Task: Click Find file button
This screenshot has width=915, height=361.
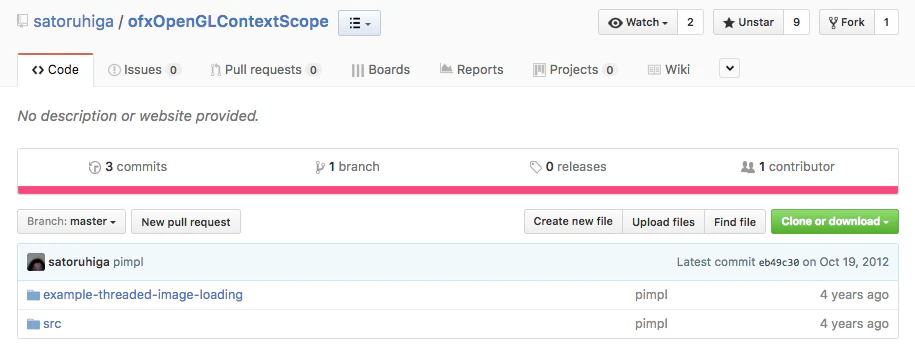Action: (735, 222)
